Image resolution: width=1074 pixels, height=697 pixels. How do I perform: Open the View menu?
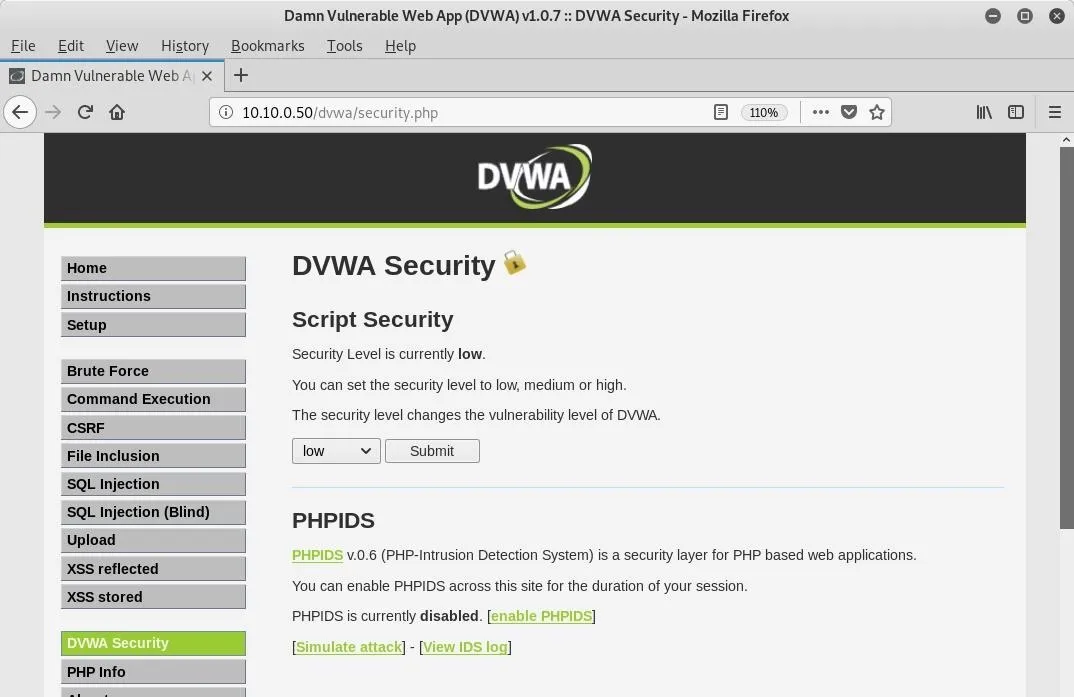tap(122, 46)
